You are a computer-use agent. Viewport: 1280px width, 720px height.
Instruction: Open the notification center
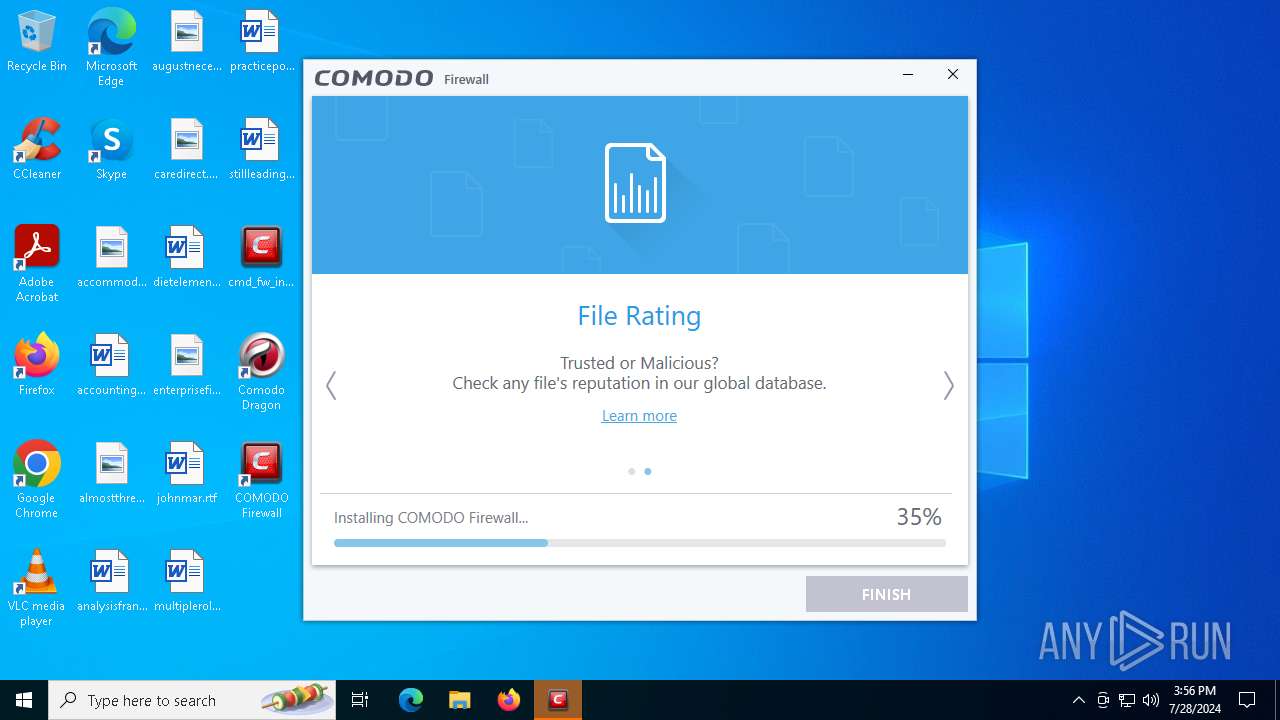1247,700
